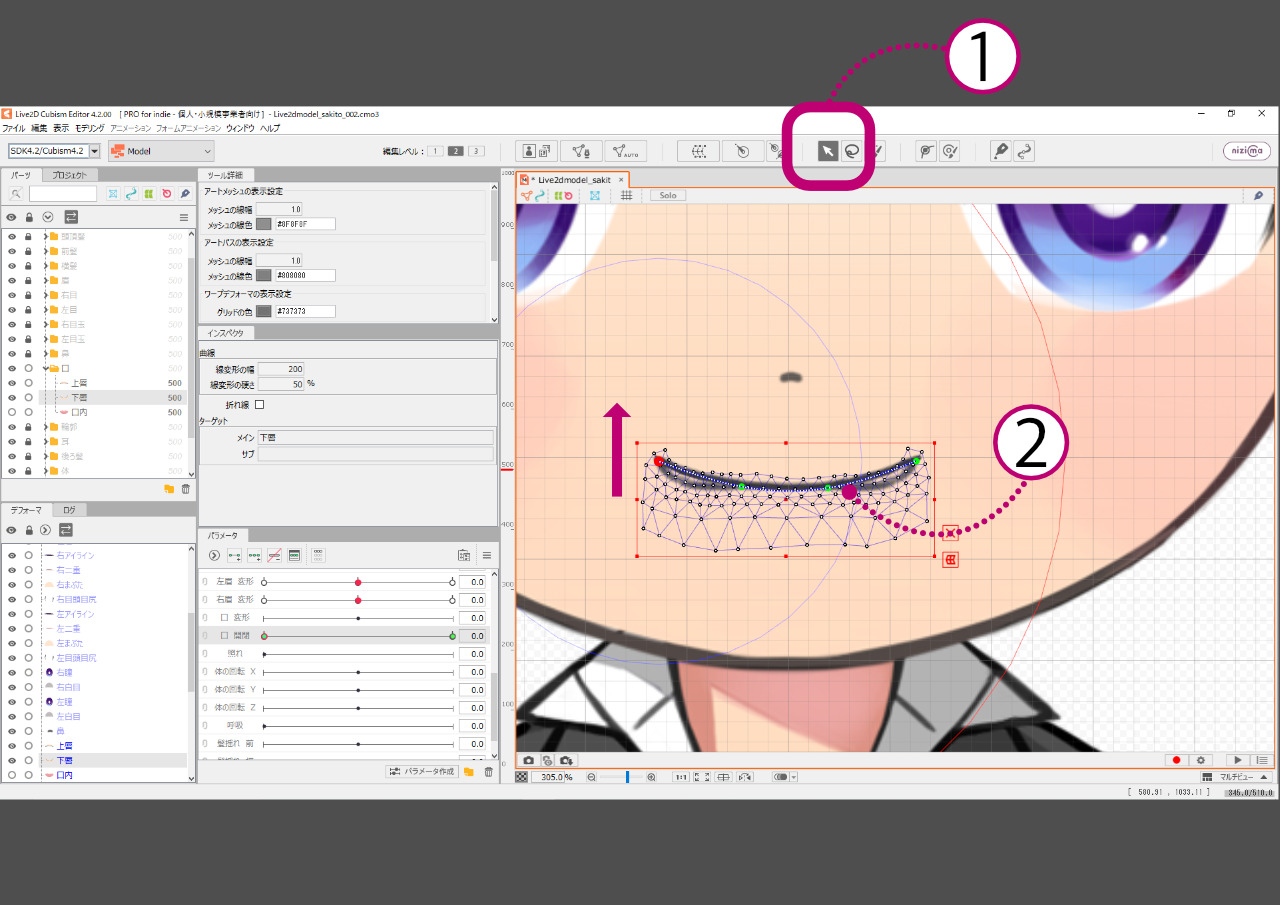Toggle visibility of 右瞳 in deformer list
Image resolution: width=1280 pixels, height=905 pixels.
[12, 673]
